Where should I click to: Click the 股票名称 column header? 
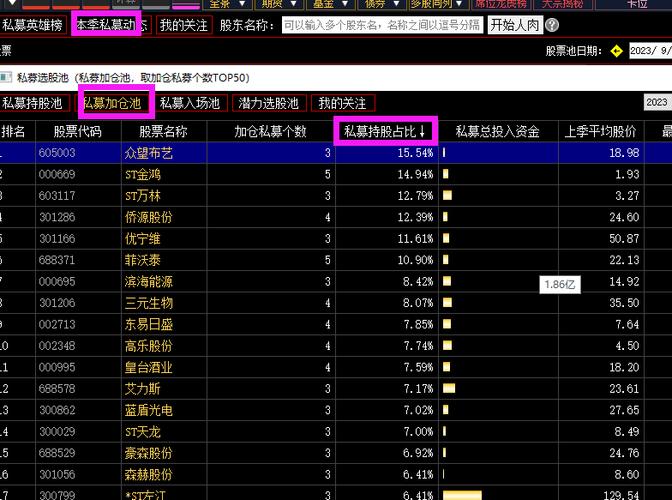(x=164, y=131)
